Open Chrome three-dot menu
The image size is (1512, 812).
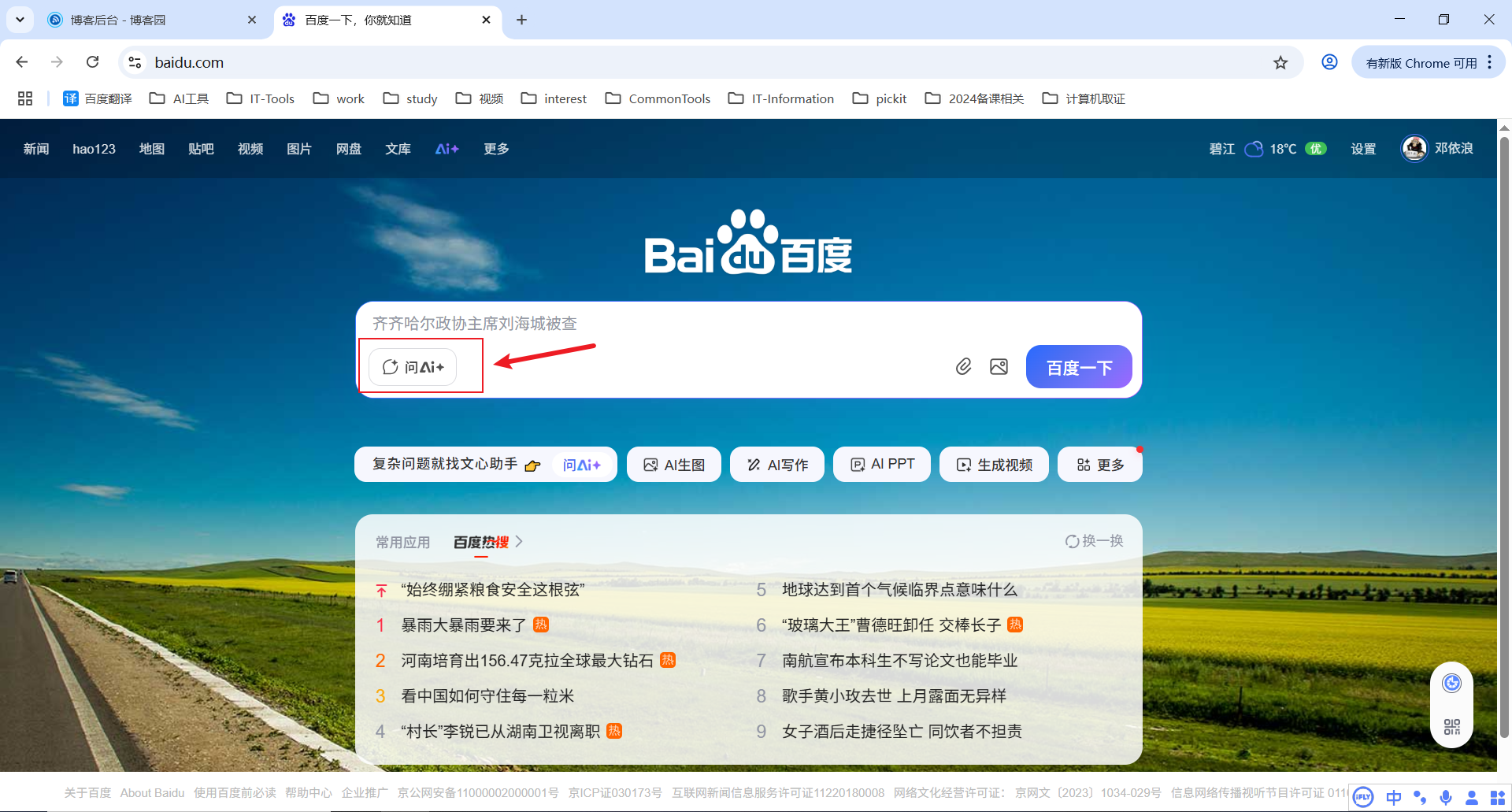click(1489, 62)
